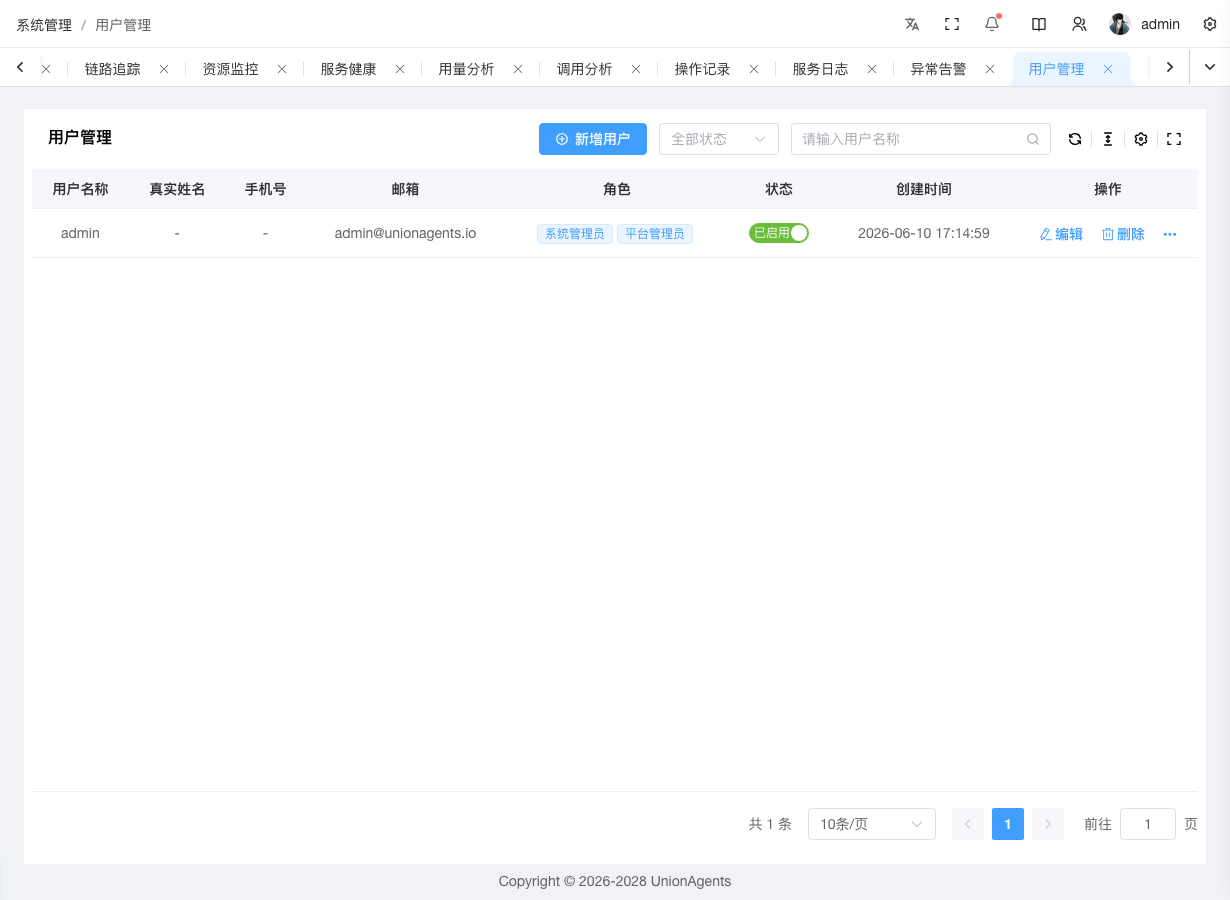Click the admin username cell
This screenshot has height=900, width=1230.
coord(80,233)
